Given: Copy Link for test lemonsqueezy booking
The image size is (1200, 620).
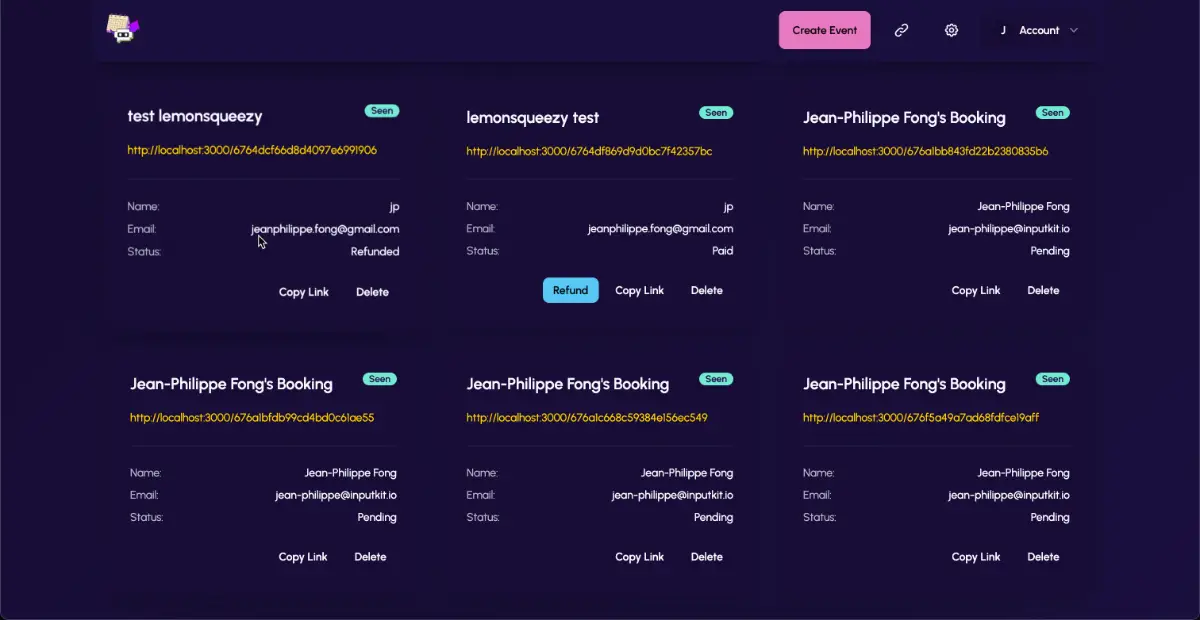Looking at the screenshot, I should tap(304, 292).
